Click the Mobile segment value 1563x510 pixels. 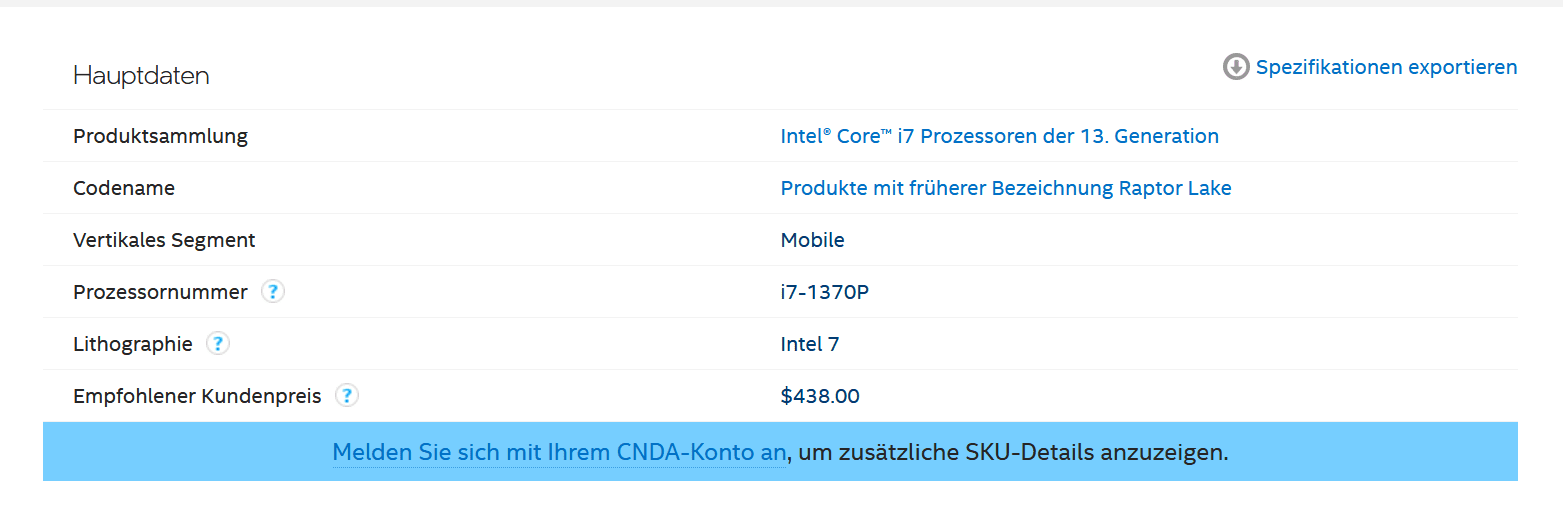[812, 240]
